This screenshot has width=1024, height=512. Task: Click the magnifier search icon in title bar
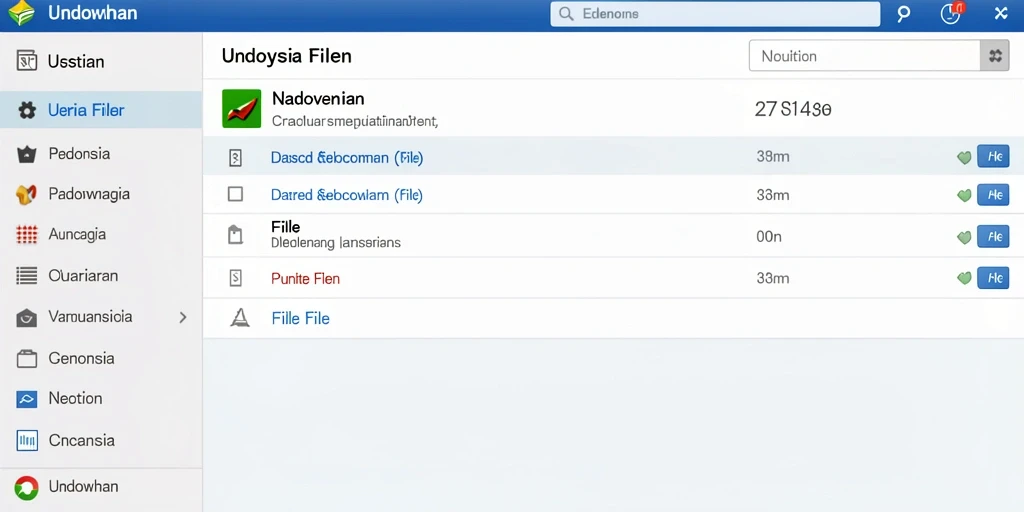pyautogui.click(x=903, y=14)
